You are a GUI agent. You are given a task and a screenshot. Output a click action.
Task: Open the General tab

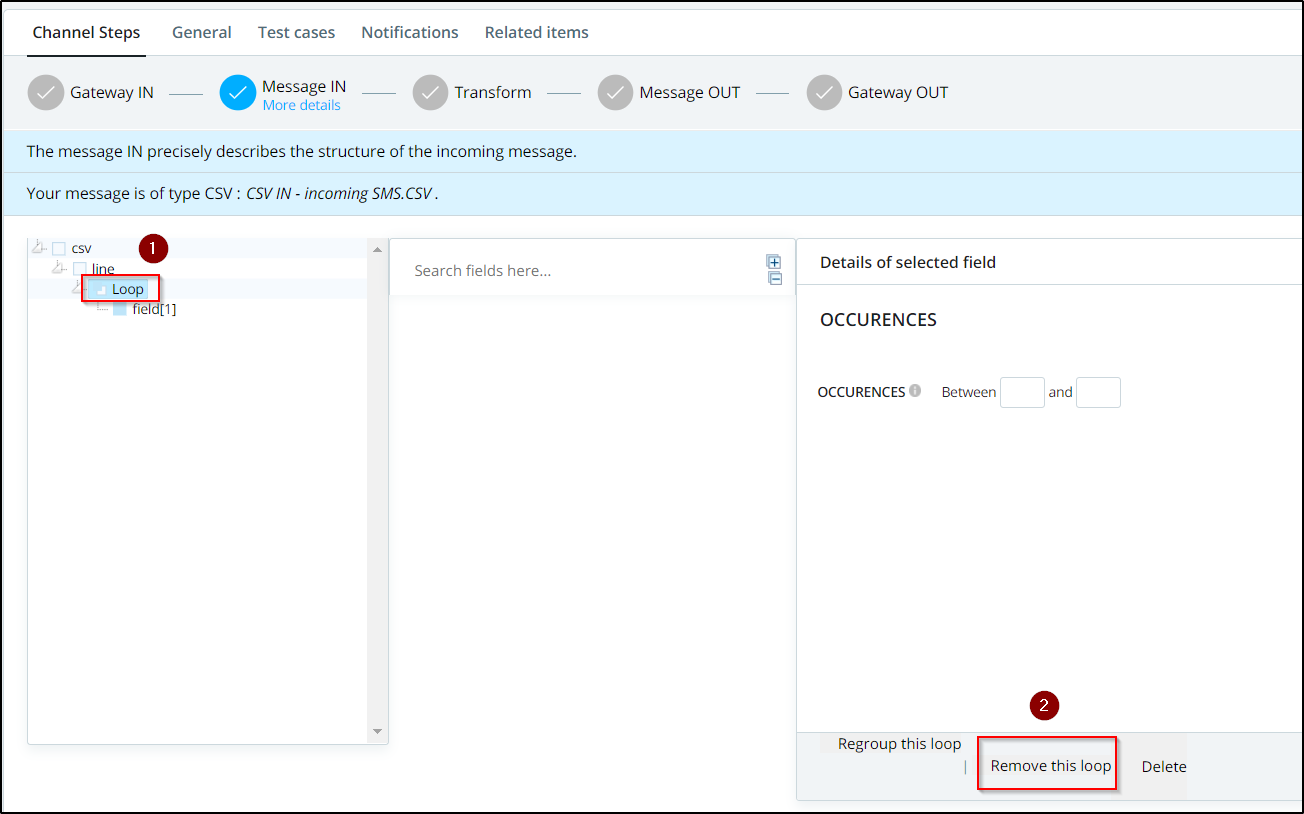[202, 32]
